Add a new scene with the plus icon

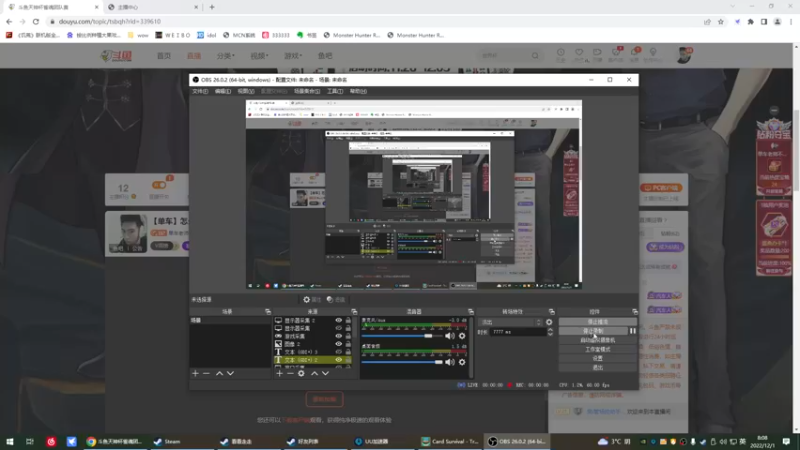click(195, 373)
